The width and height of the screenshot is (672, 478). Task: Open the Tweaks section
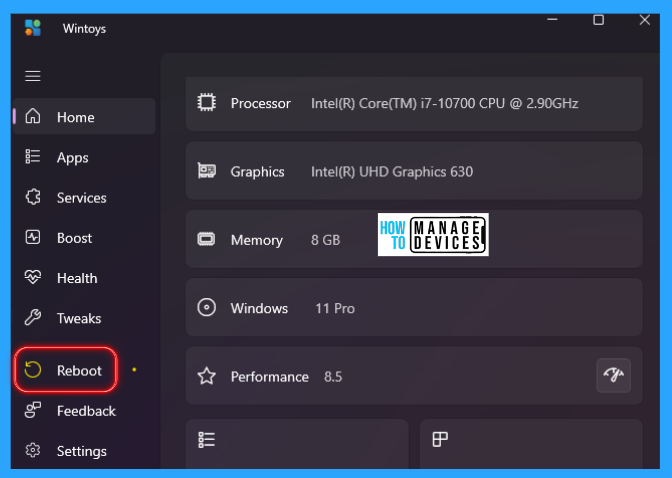84,318
